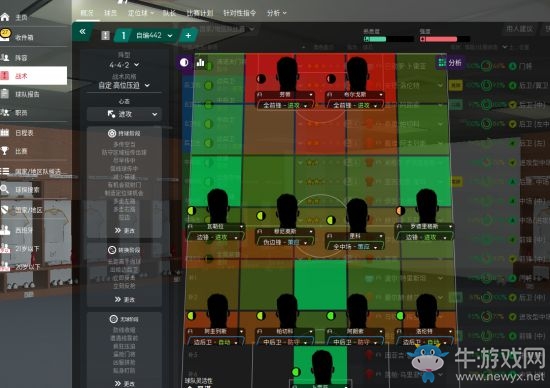Screen dimensions: 550x388
Task: Click the 持球阶段 in-possession icon
Action: pos(112,133)
